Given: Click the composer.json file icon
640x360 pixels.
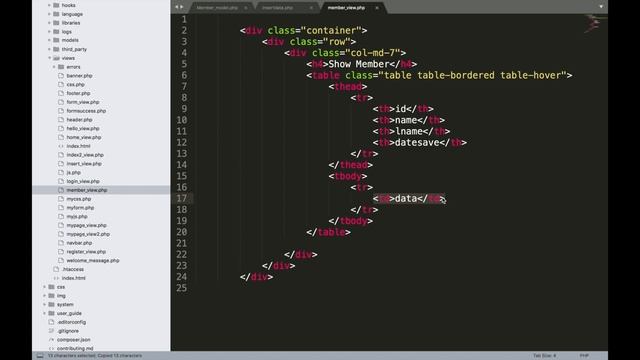Looking at the screenshot, I should point(51,340).
